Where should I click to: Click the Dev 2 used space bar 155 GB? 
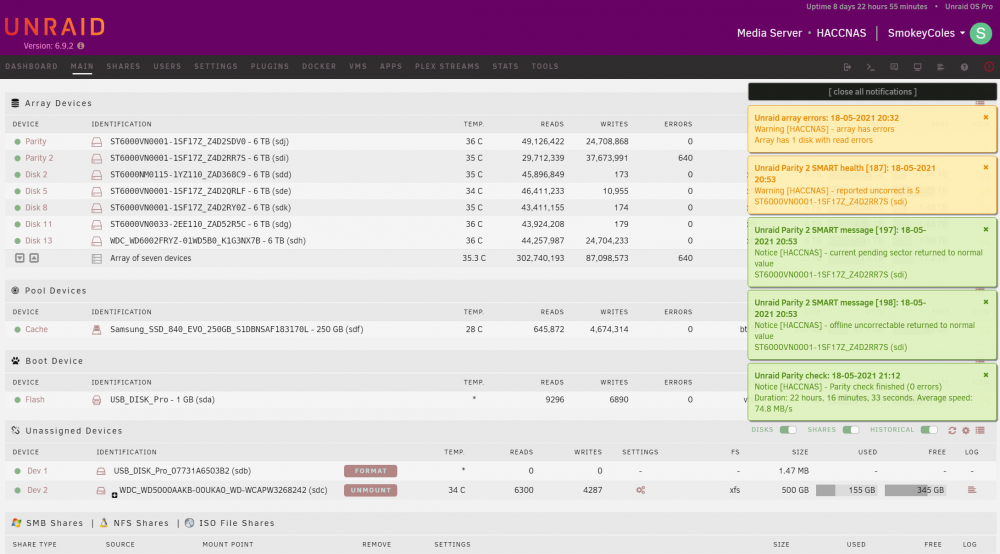coord(846,490)
